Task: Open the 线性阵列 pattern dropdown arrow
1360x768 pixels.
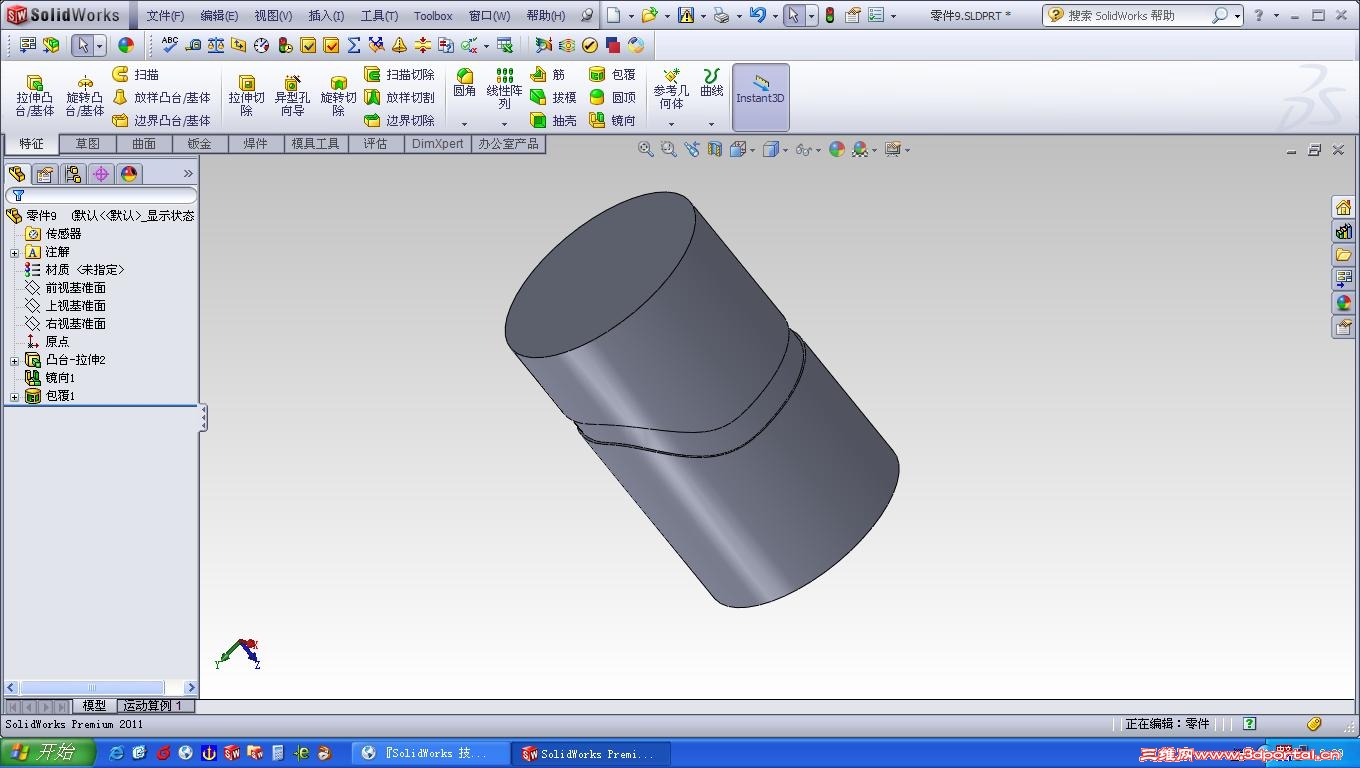Action: click(x=504, y=124)
